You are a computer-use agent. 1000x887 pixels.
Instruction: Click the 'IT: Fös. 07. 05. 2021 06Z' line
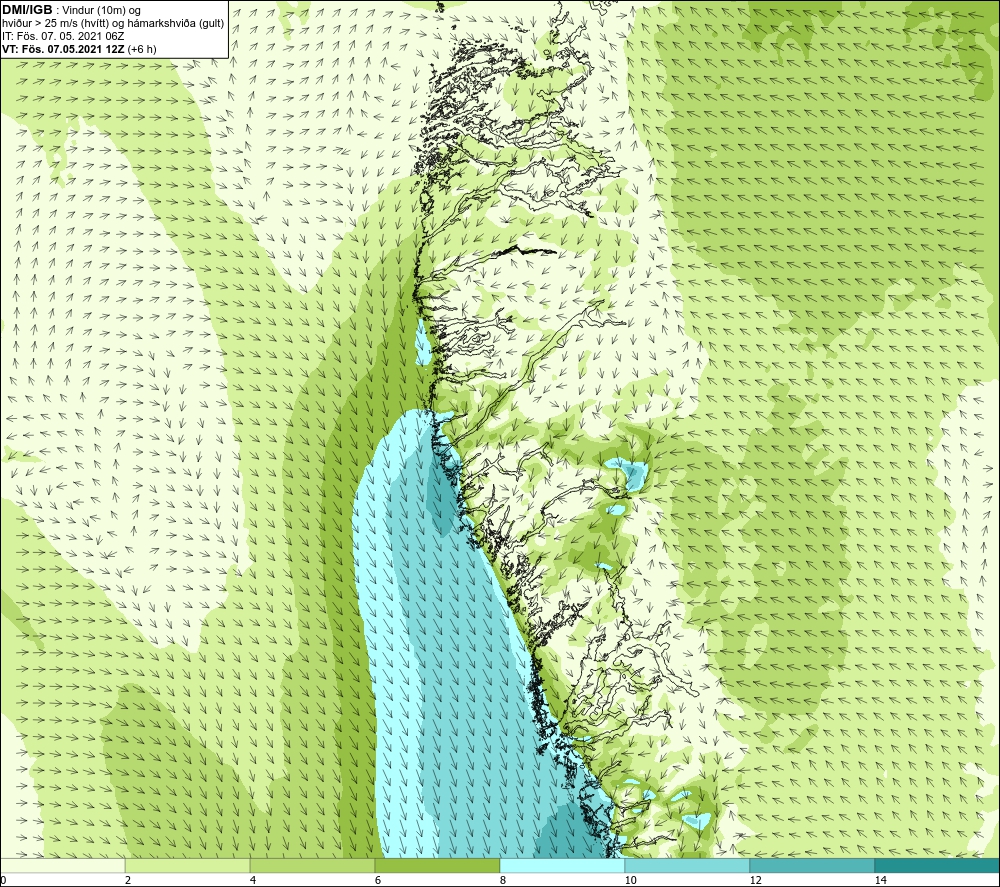[x=63, y=36]
